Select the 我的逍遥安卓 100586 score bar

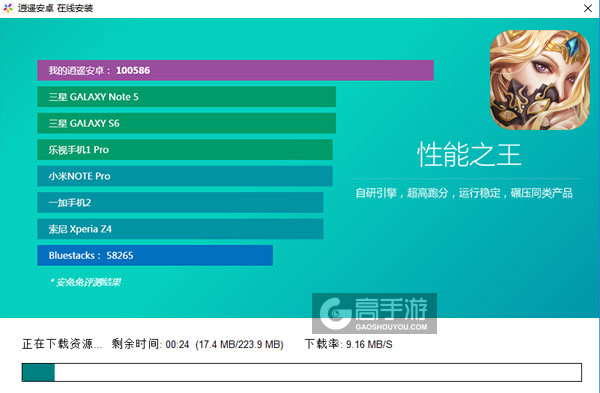pyautogui.click(x=235, y=70)
